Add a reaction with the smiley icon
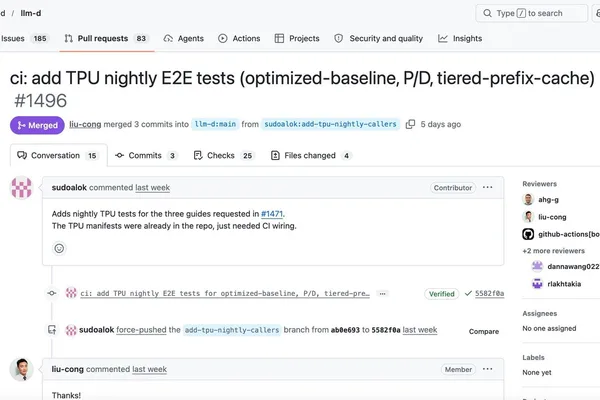 pos(59,248)
